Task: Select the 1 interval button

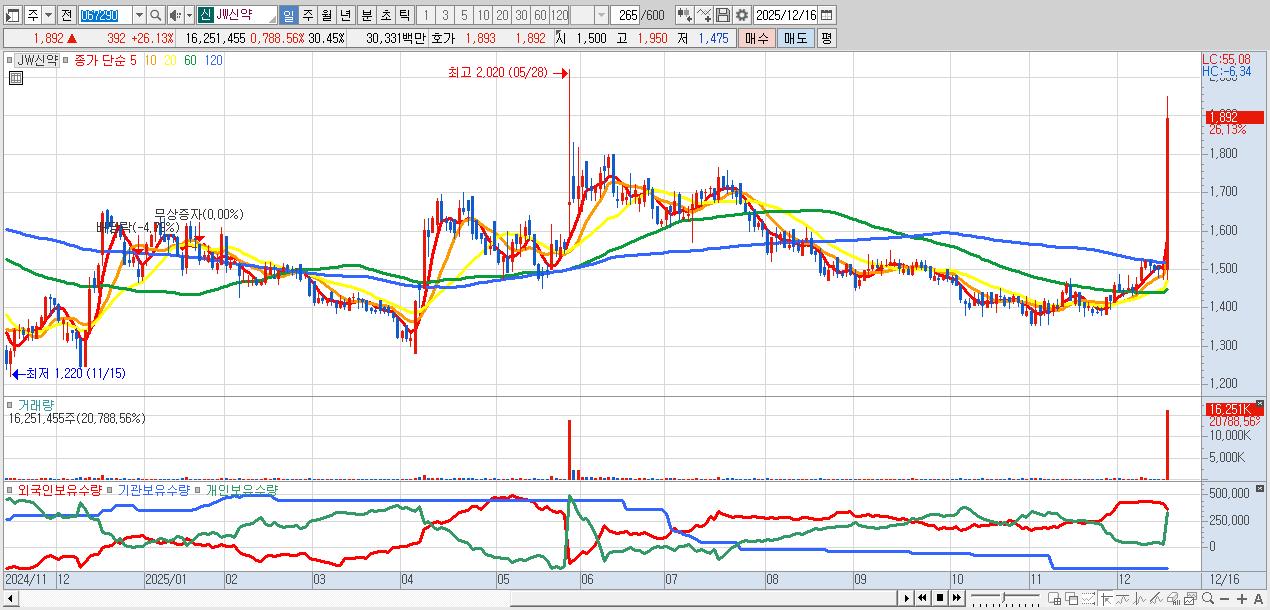Action: coord(425,15)
